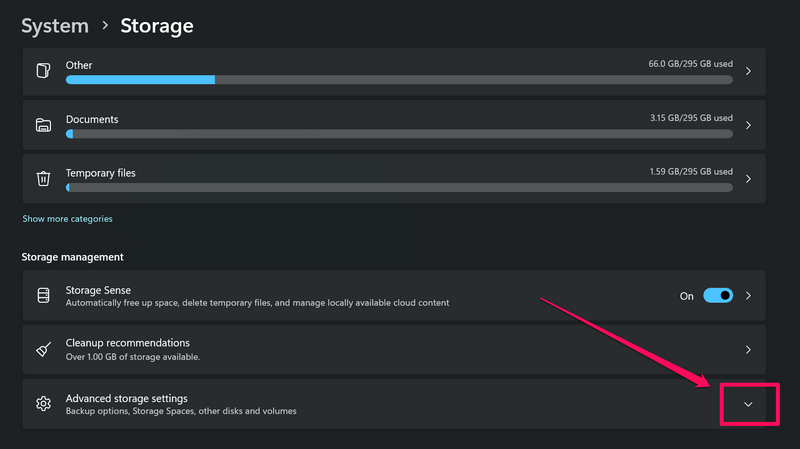The image size is (800, 449).
Task: Click the Advanced storage settings gear icon
Action: click(43, 404)
